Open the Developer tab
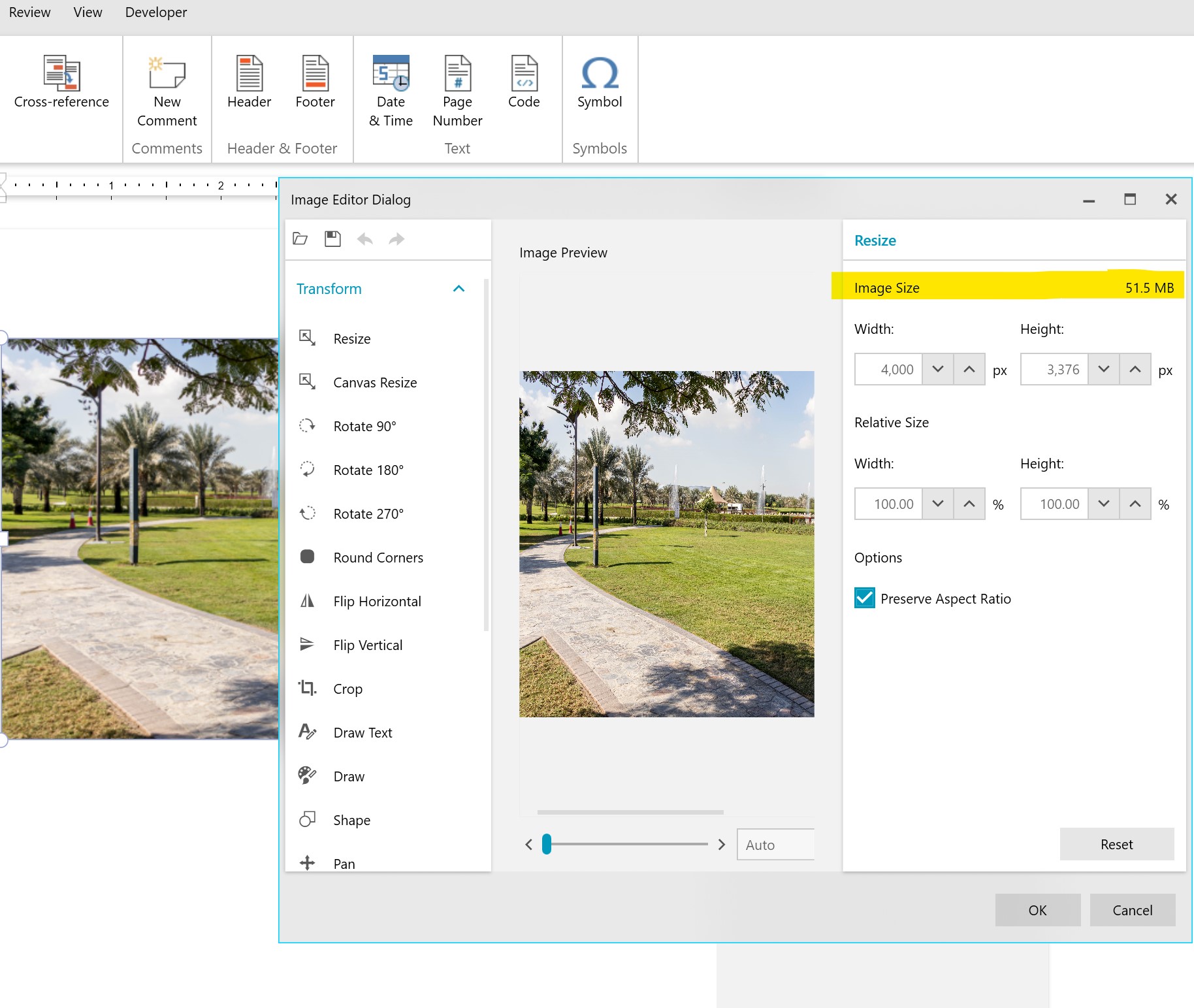1194x1008 pixels. point(155,12)
